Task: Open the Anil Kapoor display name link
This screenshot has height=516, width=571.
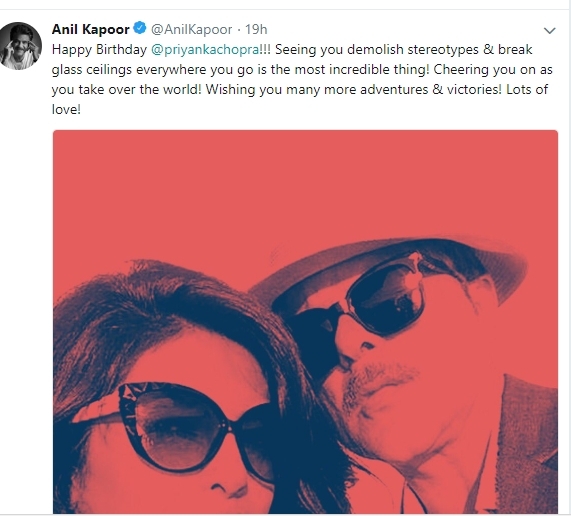Action: (x=91, y=29)
